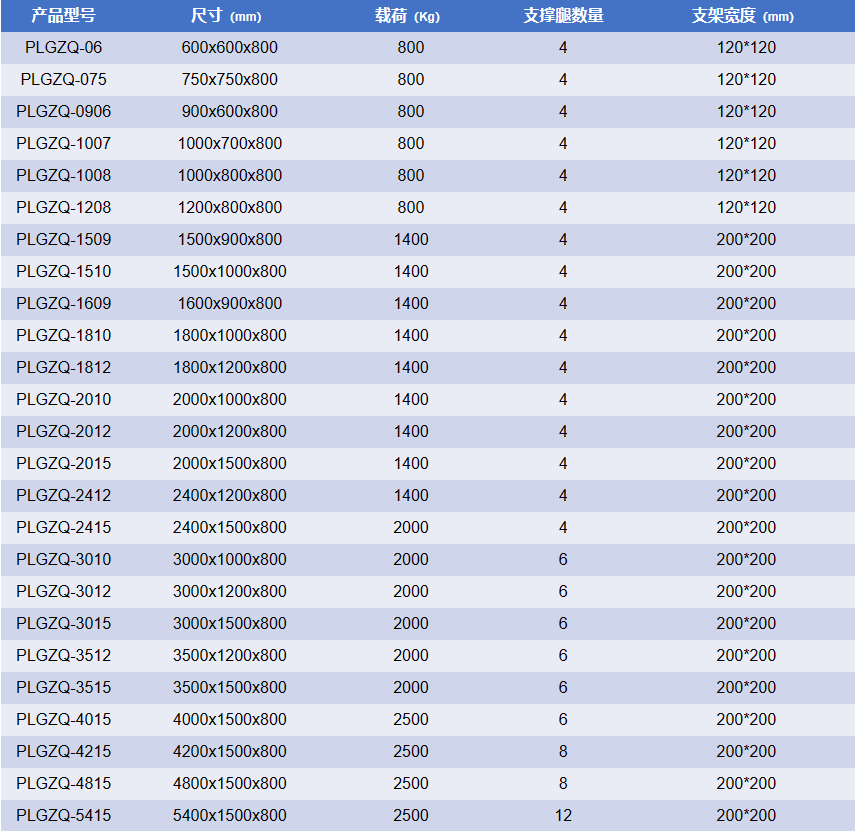The width and height of the screenshot is (855, 831).
Task: Click the 支撑腿数量 column header
Action: (x=563, y=16)
